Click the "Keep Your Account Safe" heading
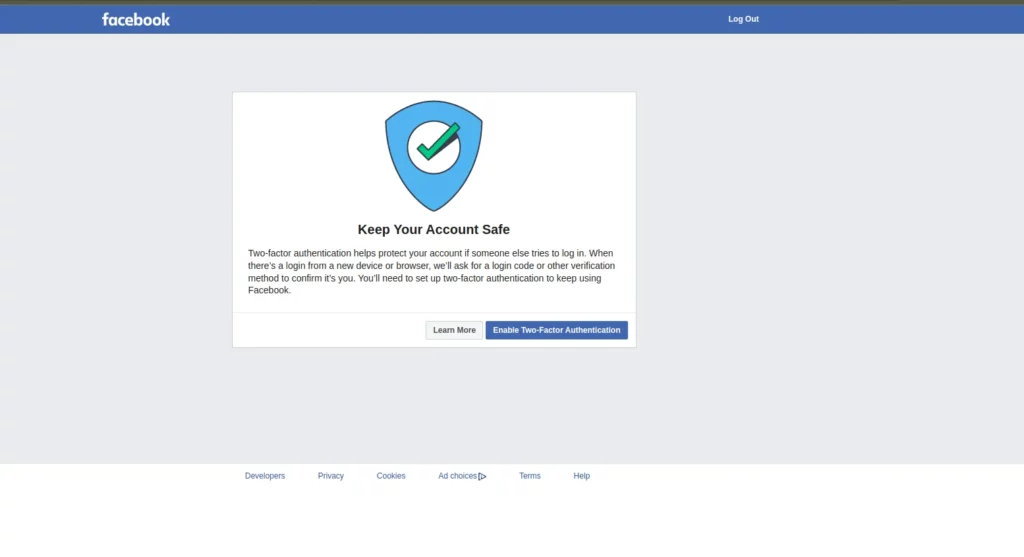Screen dimensions: 1024x557 tap(434, 230)
